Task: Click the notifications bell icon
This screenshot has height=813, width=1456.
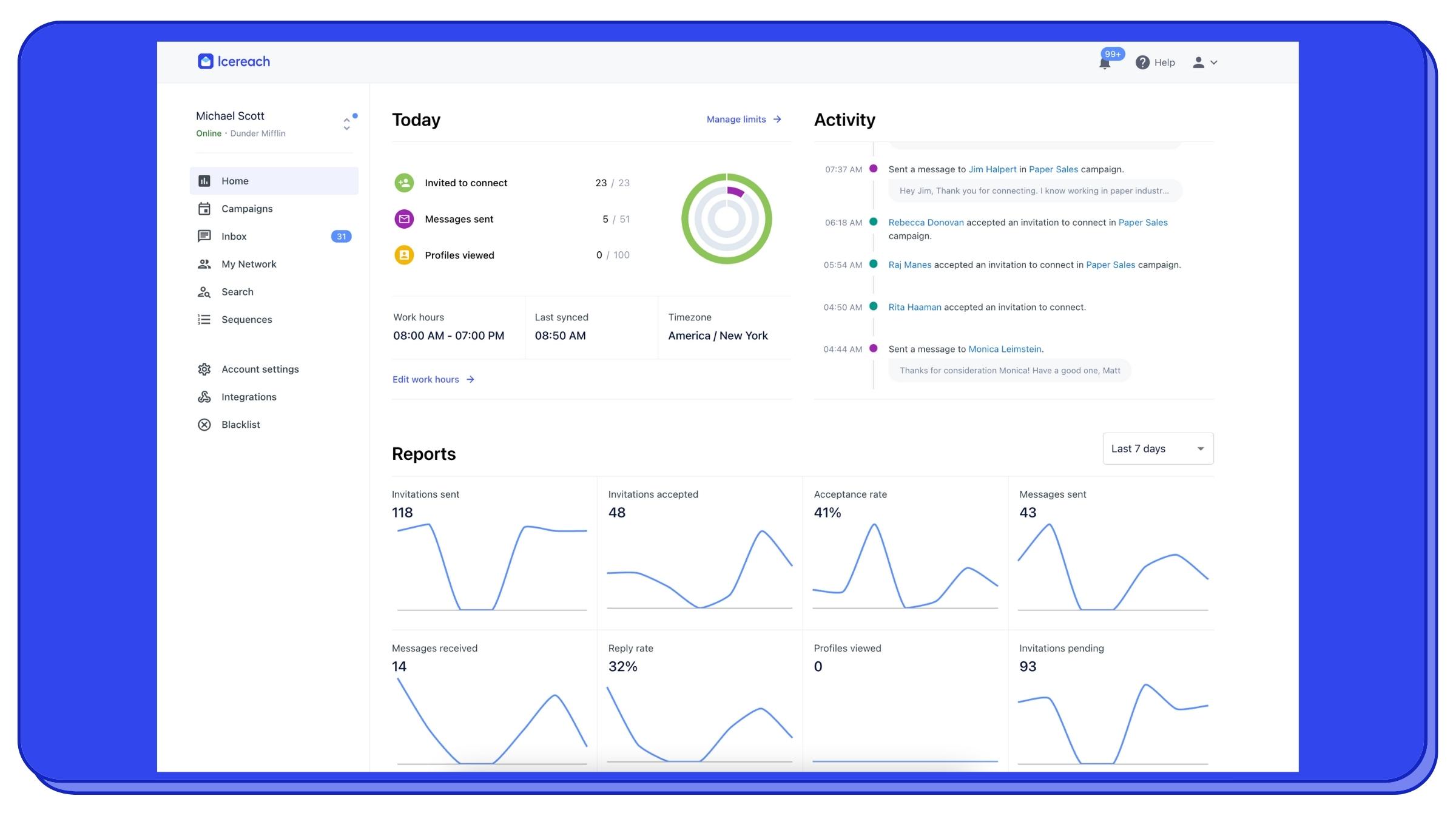Action: point(1105,63)
